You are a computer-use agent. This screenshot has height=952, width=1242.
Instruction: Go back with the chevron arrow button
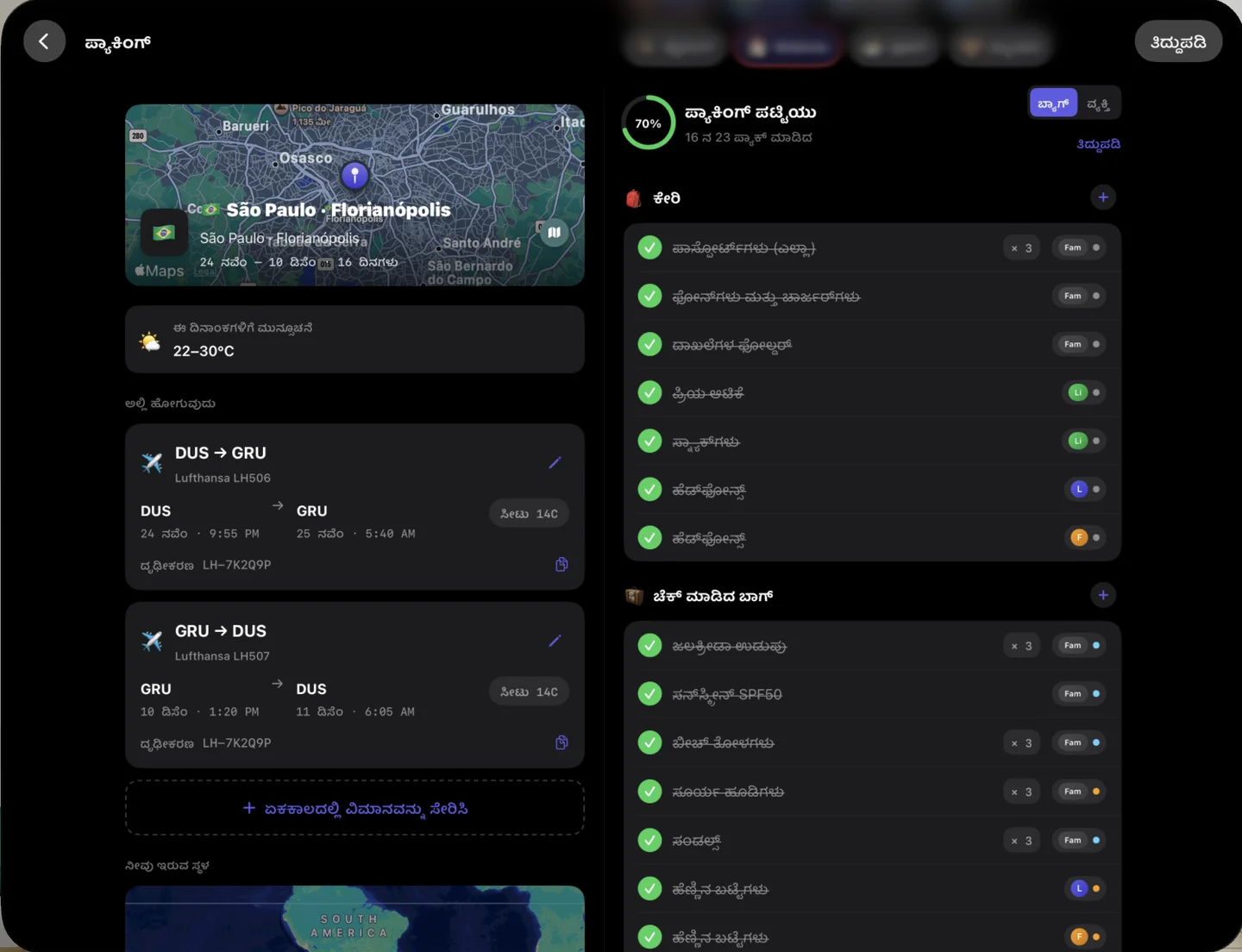tap(44, 41)
